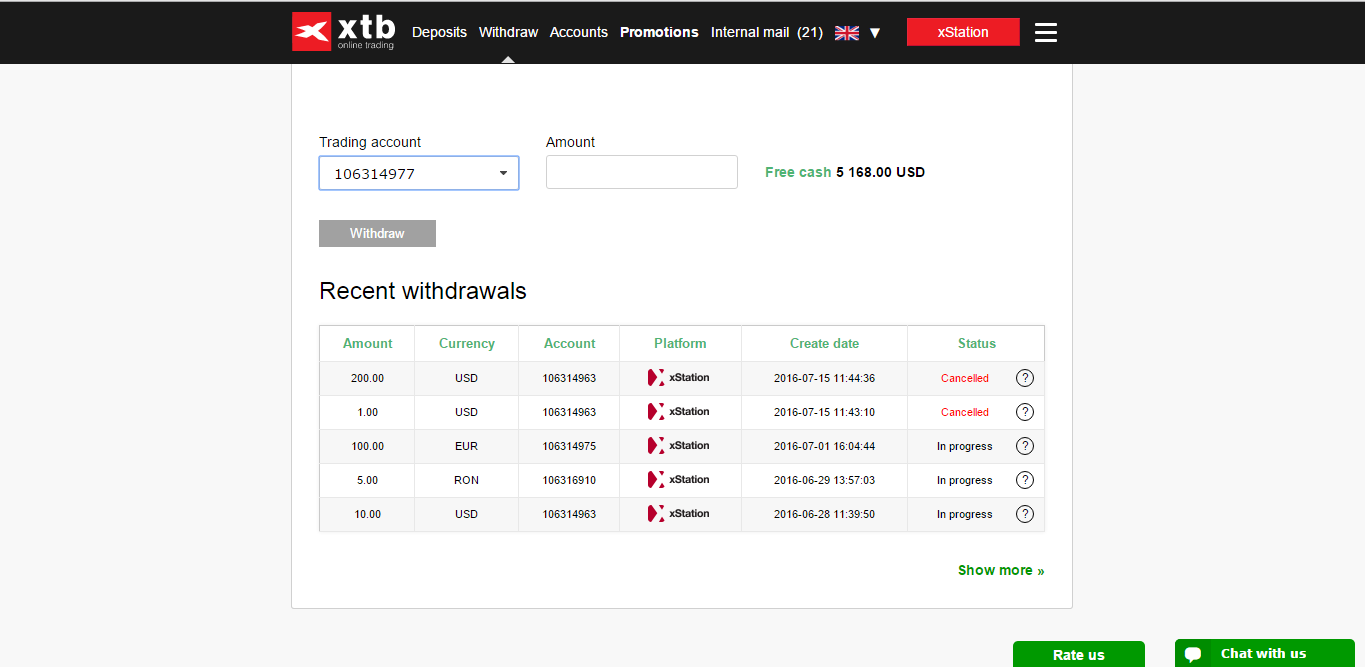
Task: Open the Deposits menu item
Action: (x=439, y=32)
